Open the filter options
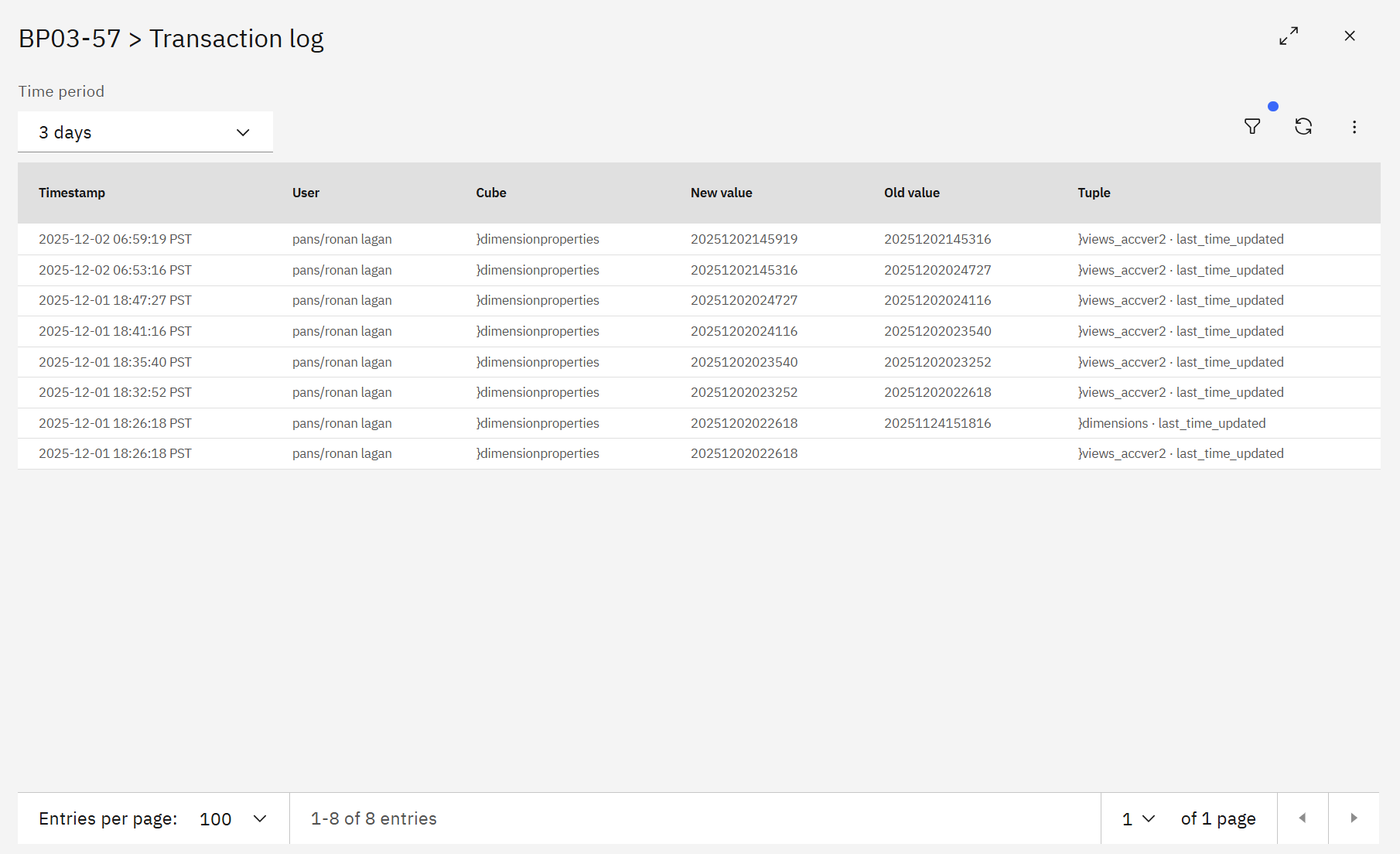Image resolution: width=1400 pixels, height=854 pixels. [1252, 126]
